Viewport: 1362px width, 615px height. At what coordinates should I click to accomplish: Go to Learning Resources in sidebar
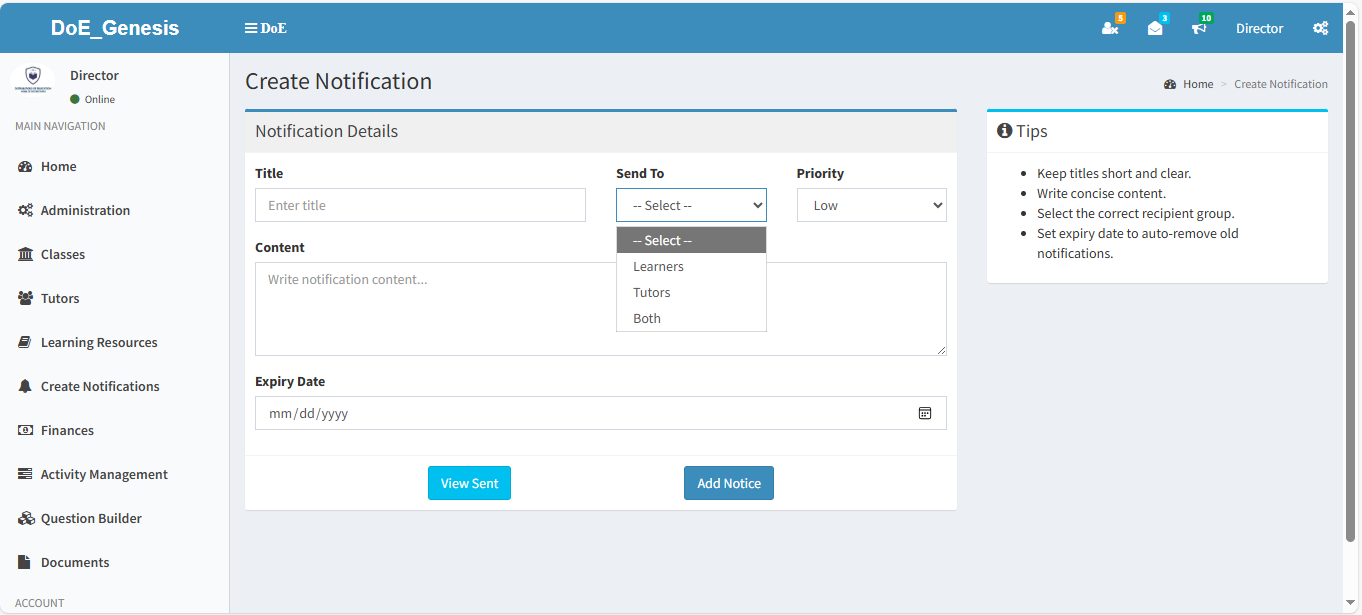pos(99,342)
